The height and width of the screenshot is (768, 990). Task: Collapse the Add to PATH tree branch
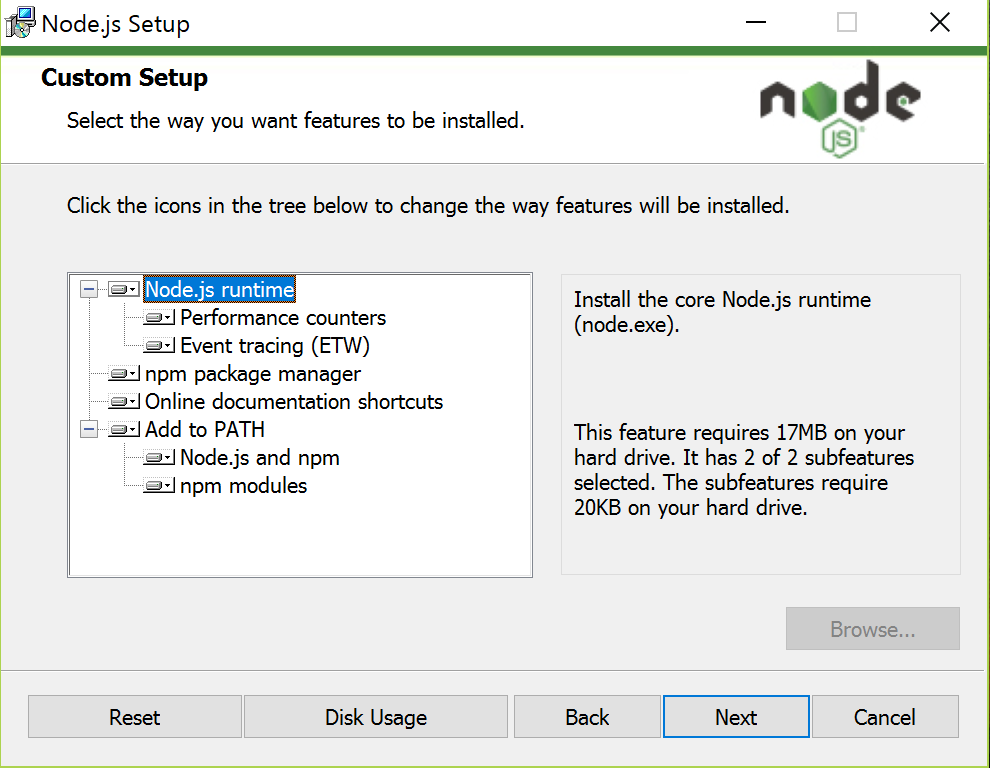point(89,430)
